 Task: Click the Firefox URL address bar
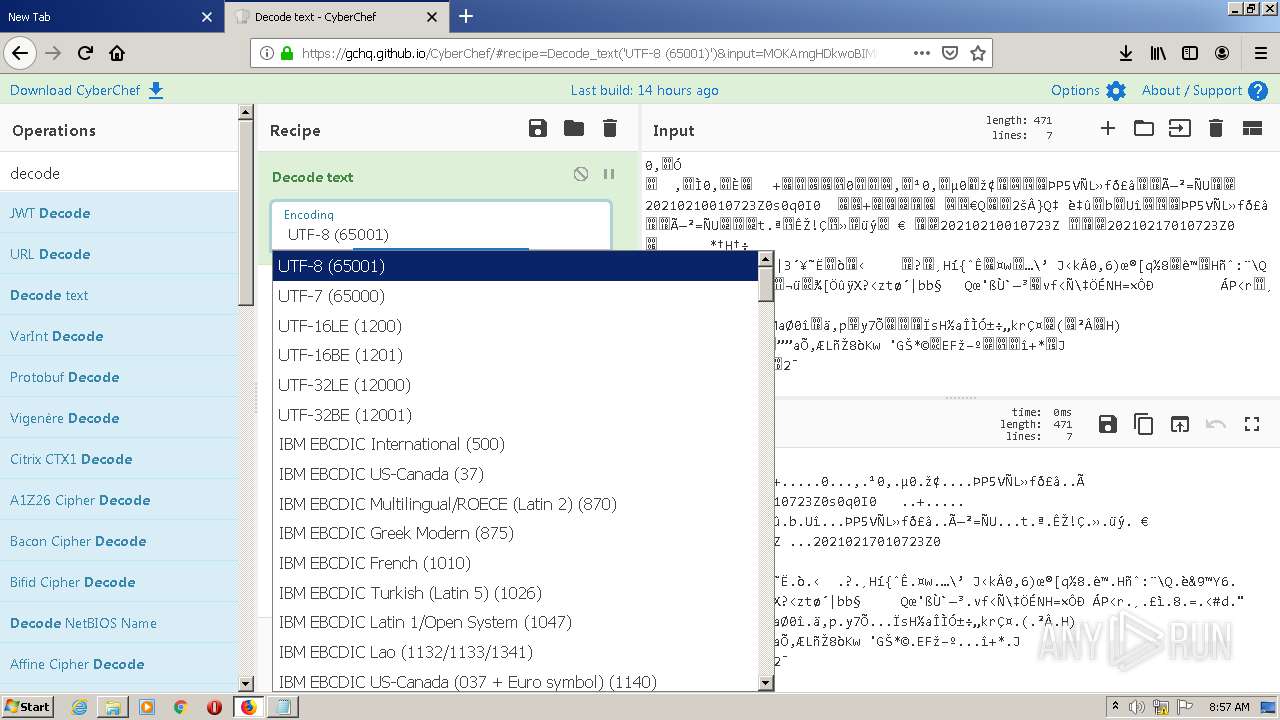(x=590, y=53)
